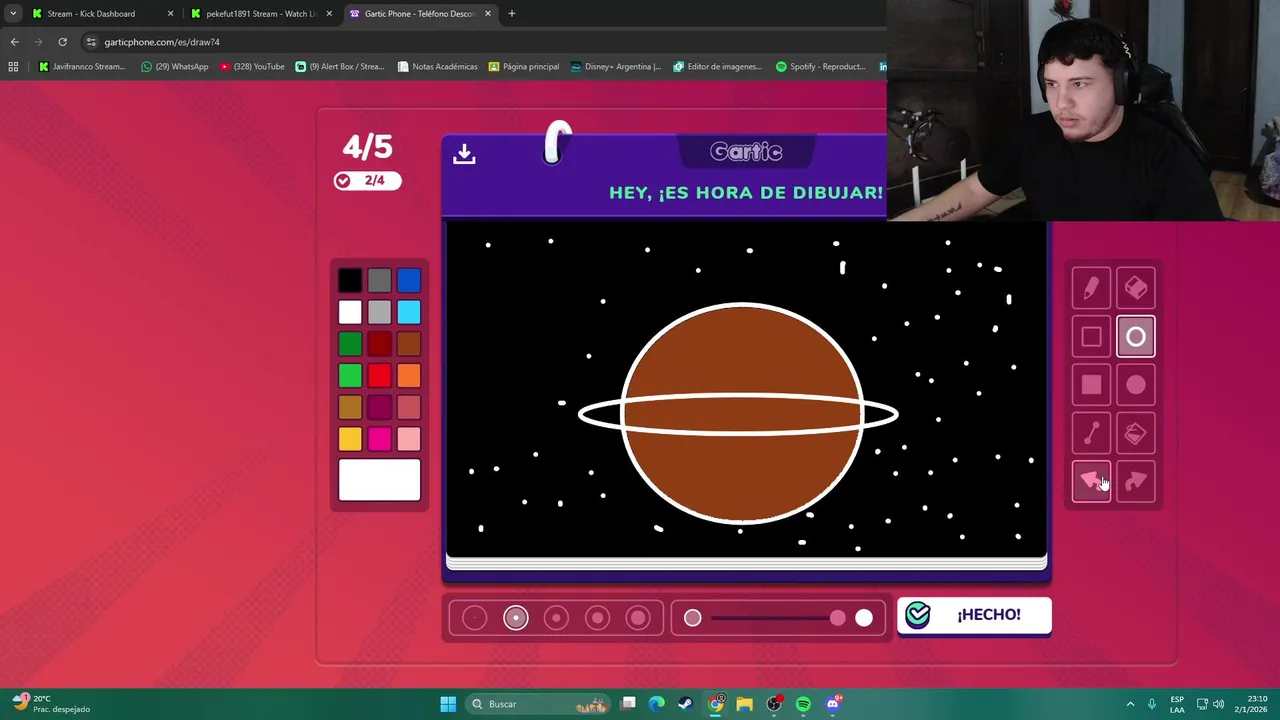This screenshot has height=720, width=1280.
Task: Close the Gartic Phone browser tab
Action: tap(488, 14)
